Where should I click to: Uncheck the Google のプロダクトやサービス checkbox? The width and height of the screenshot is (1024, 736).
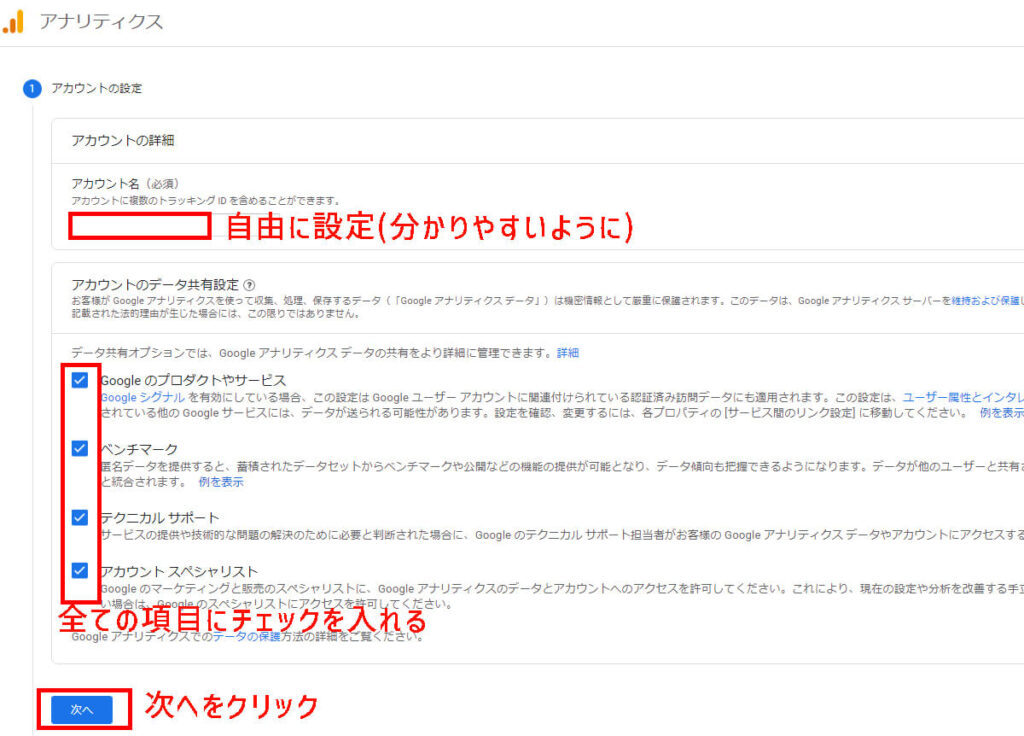click(x=80, y=380)
